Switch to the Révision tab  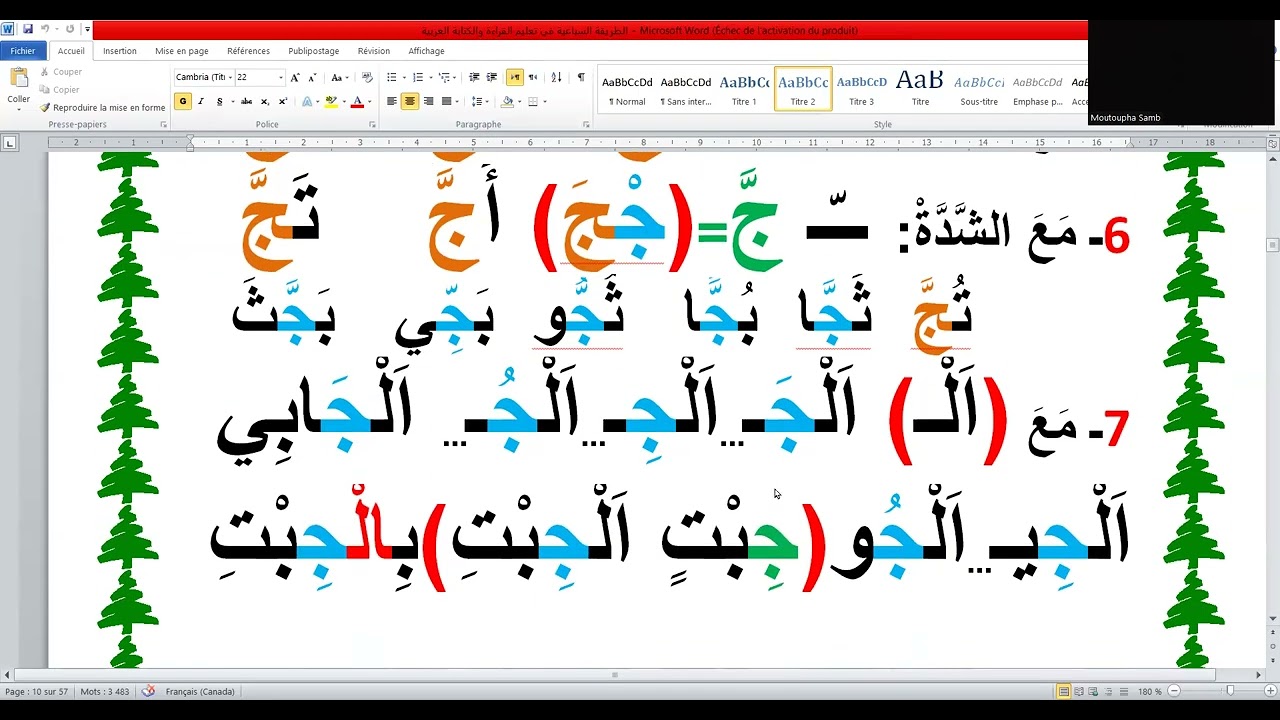(x=374, y=51)
